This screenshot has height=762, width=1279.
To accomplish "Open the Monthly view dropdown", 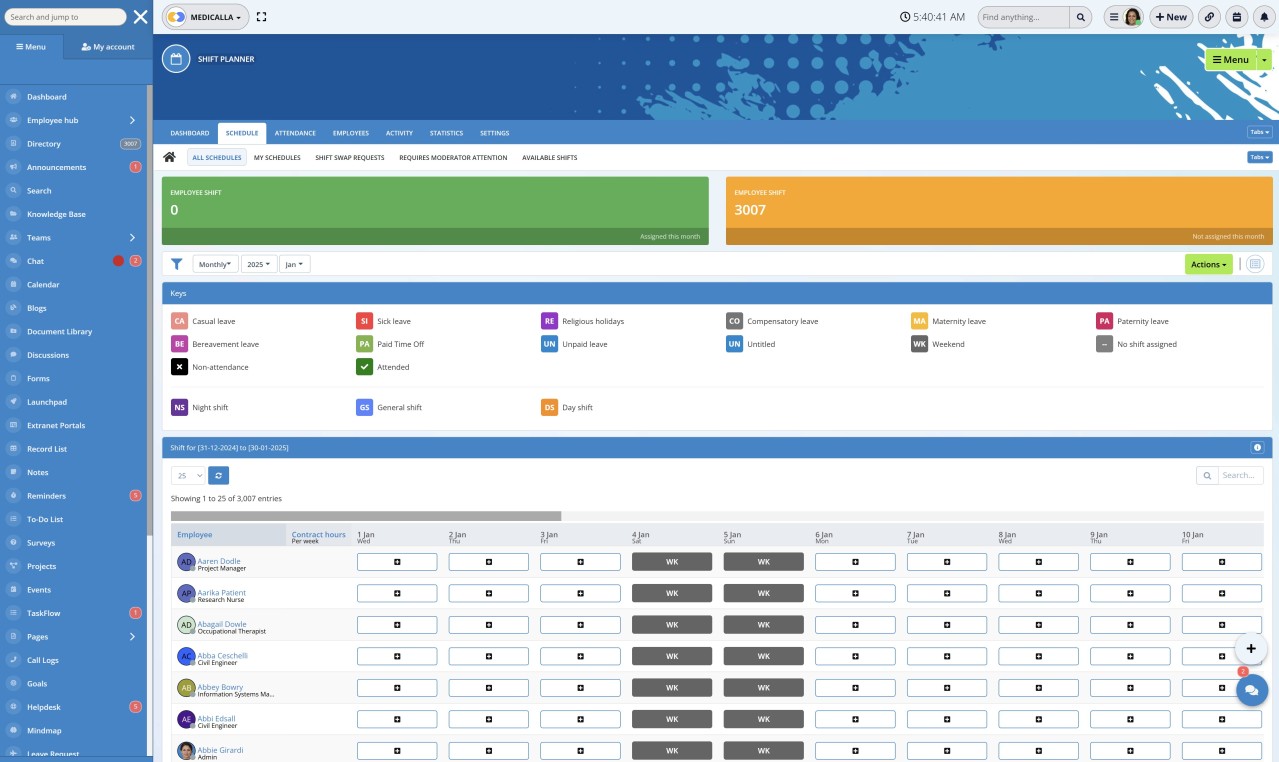I will 214,263.
